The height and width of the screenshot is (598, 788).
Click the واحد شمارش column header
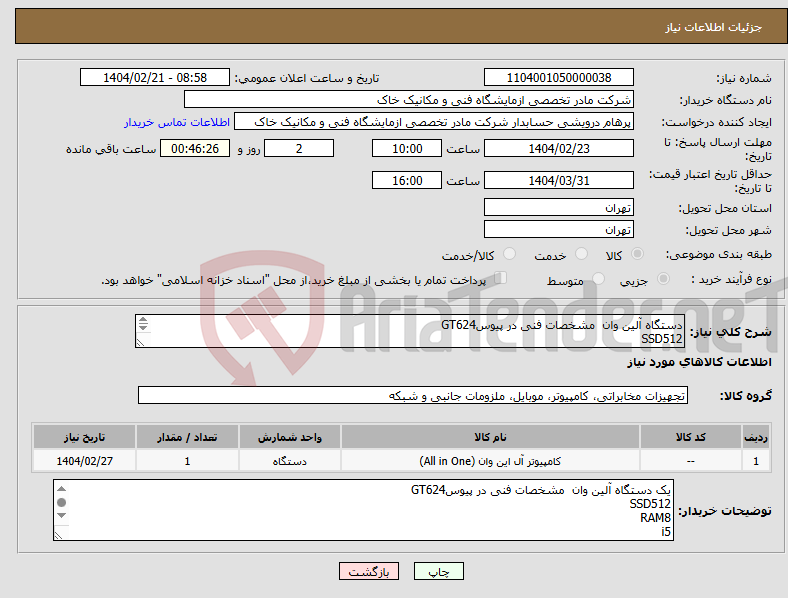coord(289,437)
